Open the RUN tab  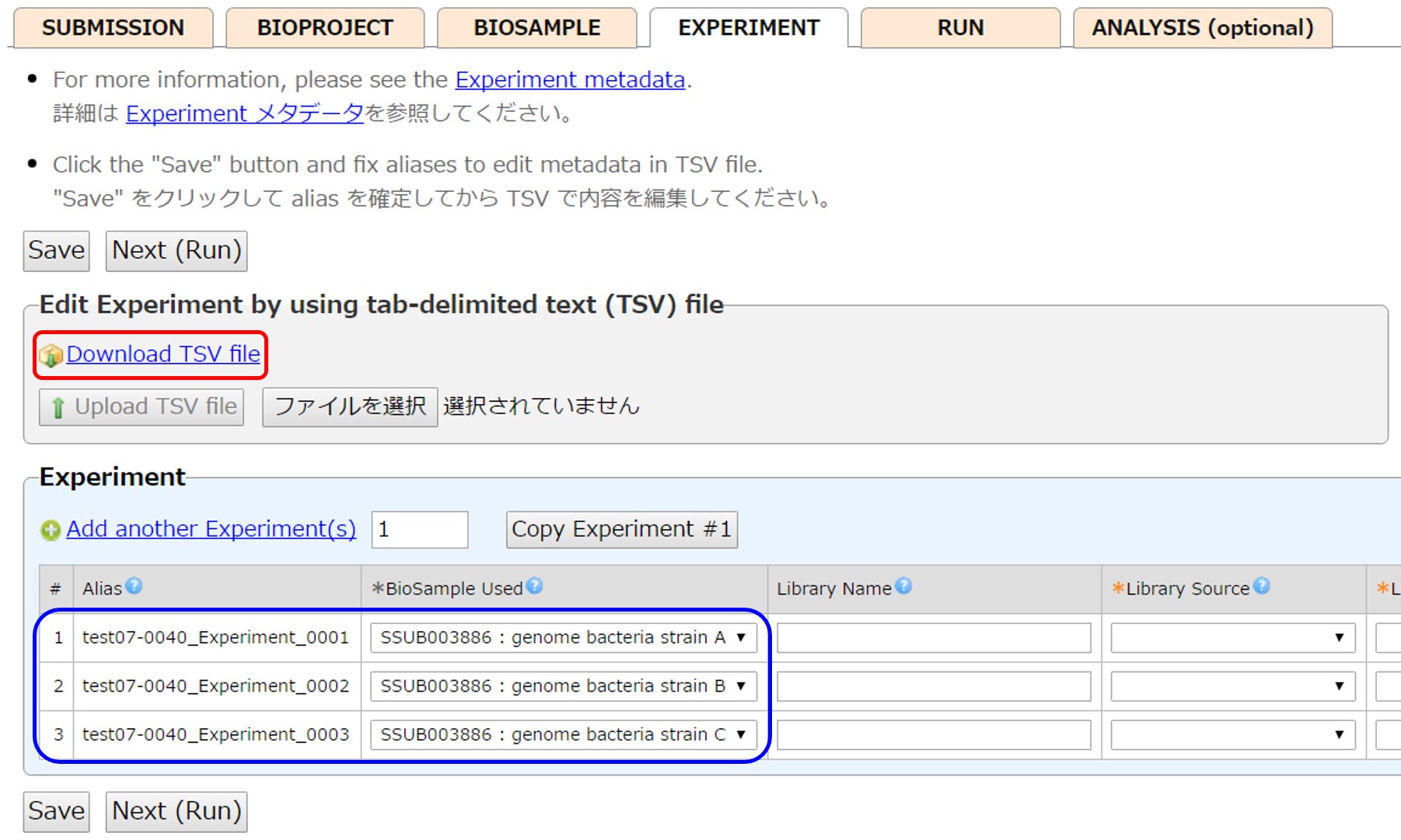pyautogui.click(x=960, y=28)
